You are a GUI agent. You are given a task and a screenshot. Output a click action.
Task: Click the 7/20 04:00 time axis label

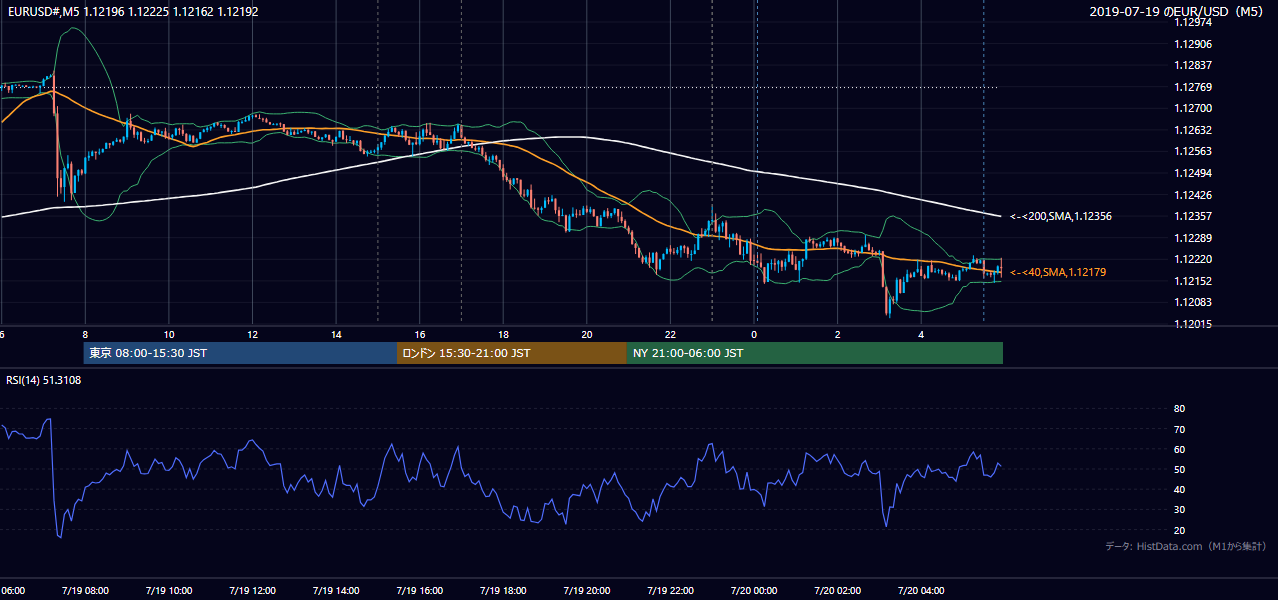(922, 591)
